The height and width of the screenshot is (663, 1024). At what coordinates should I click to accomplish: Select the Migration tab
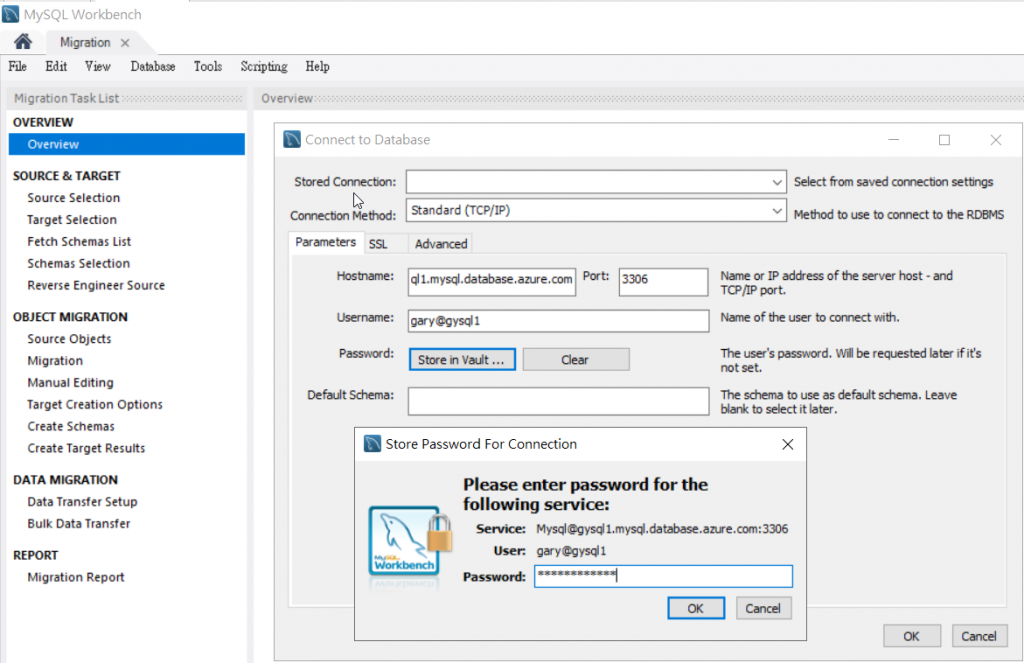tap(85, 42)
